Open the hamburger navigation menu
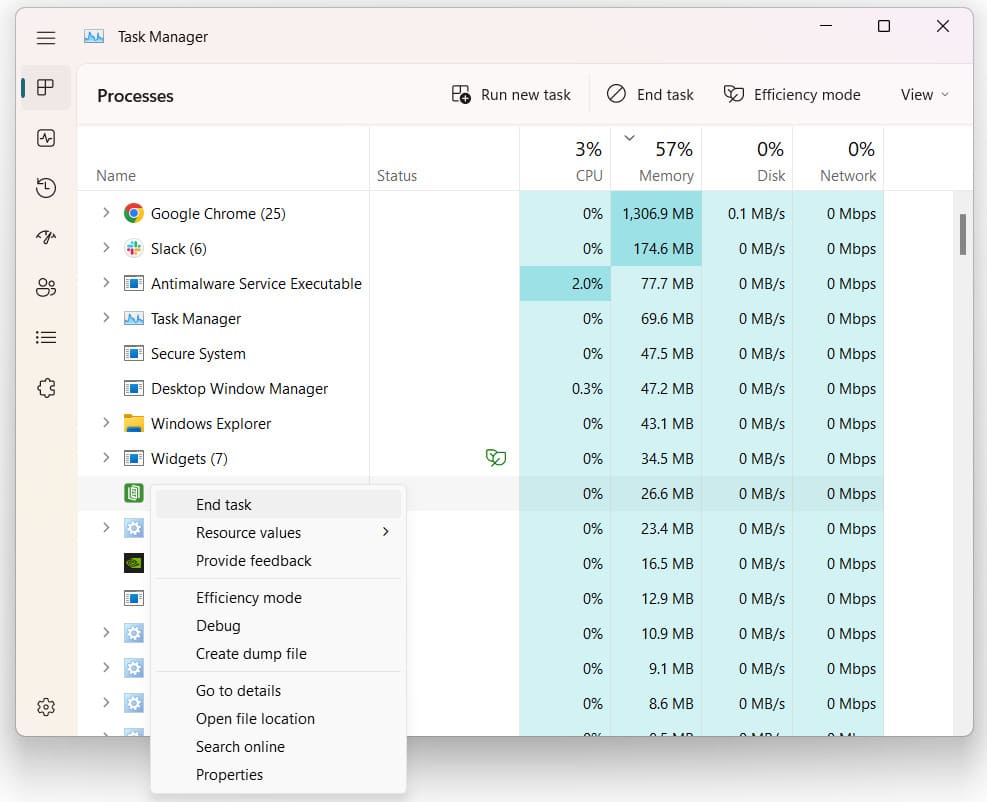987x802 pixels. click(45, 38)
